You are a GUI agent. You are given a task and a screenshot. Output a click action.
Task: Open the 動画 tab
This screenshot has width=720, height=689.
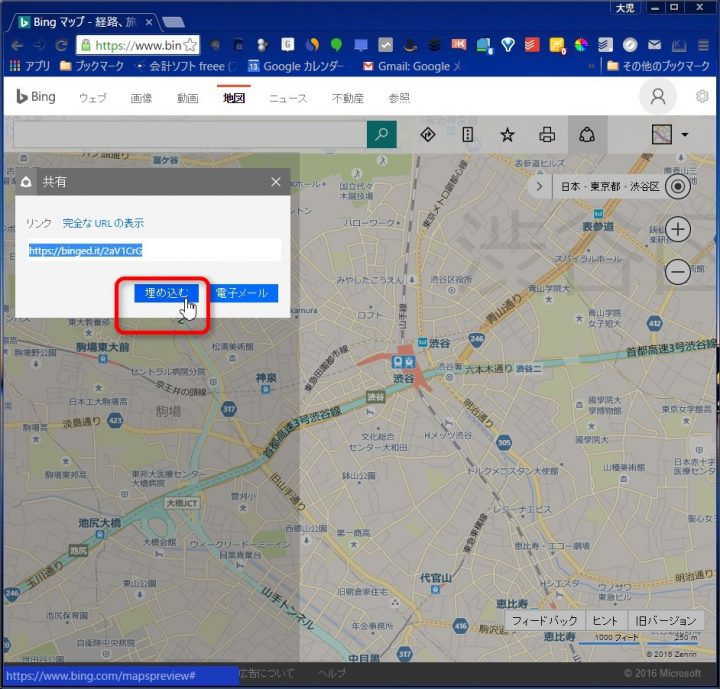188,98
